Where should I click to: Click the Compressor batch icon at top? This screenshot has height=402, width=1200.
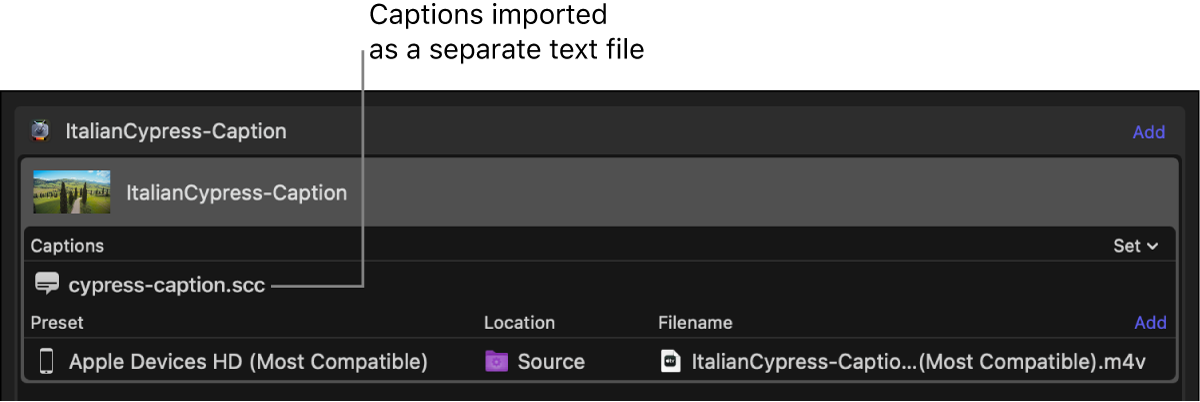point(41,131)
